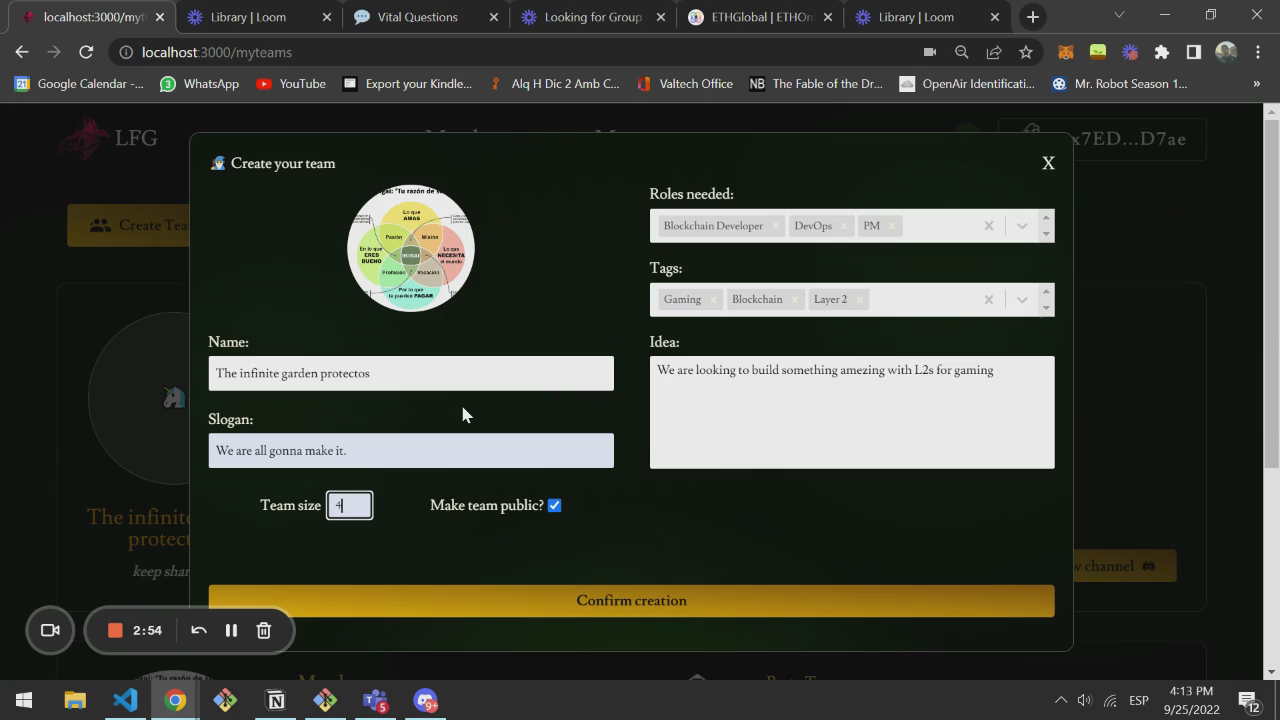The height and width of the screenshot is (720, 1280).
Task: Expand the Roles needed dropdown
Action: [x=1021, y=226]
